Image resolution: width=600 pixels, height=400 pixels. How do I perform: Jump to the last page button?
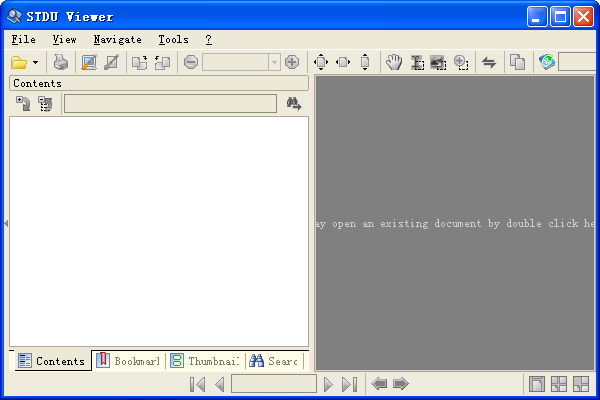pos(349,384)
